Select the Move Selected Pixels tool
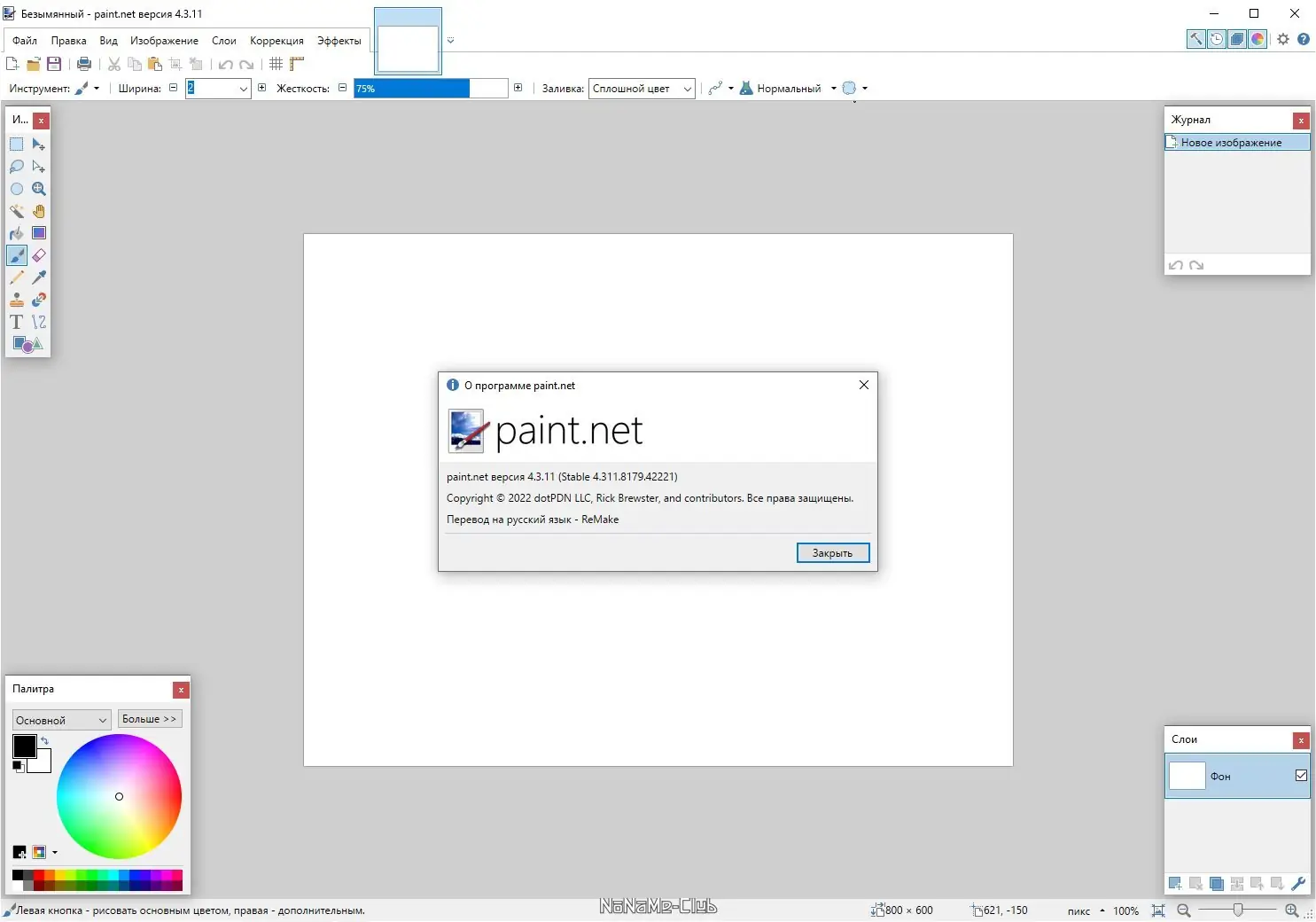This screenshot has width=1316, height=922. (x=39, y=145)
